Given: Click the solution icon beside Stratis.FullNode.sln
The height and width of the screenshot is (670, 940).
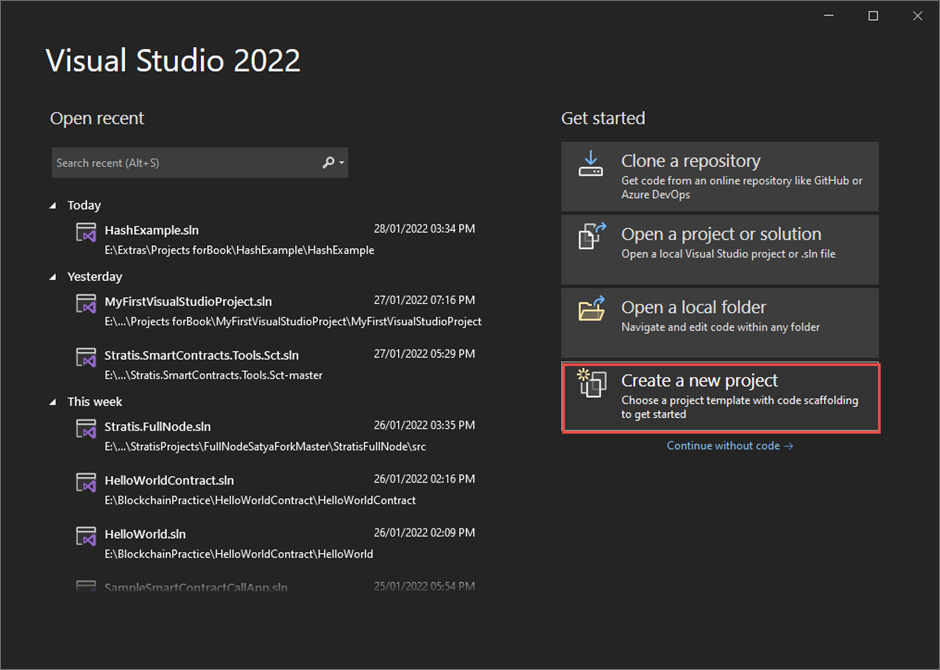Looking at the screenshot, I should (86, 428).
